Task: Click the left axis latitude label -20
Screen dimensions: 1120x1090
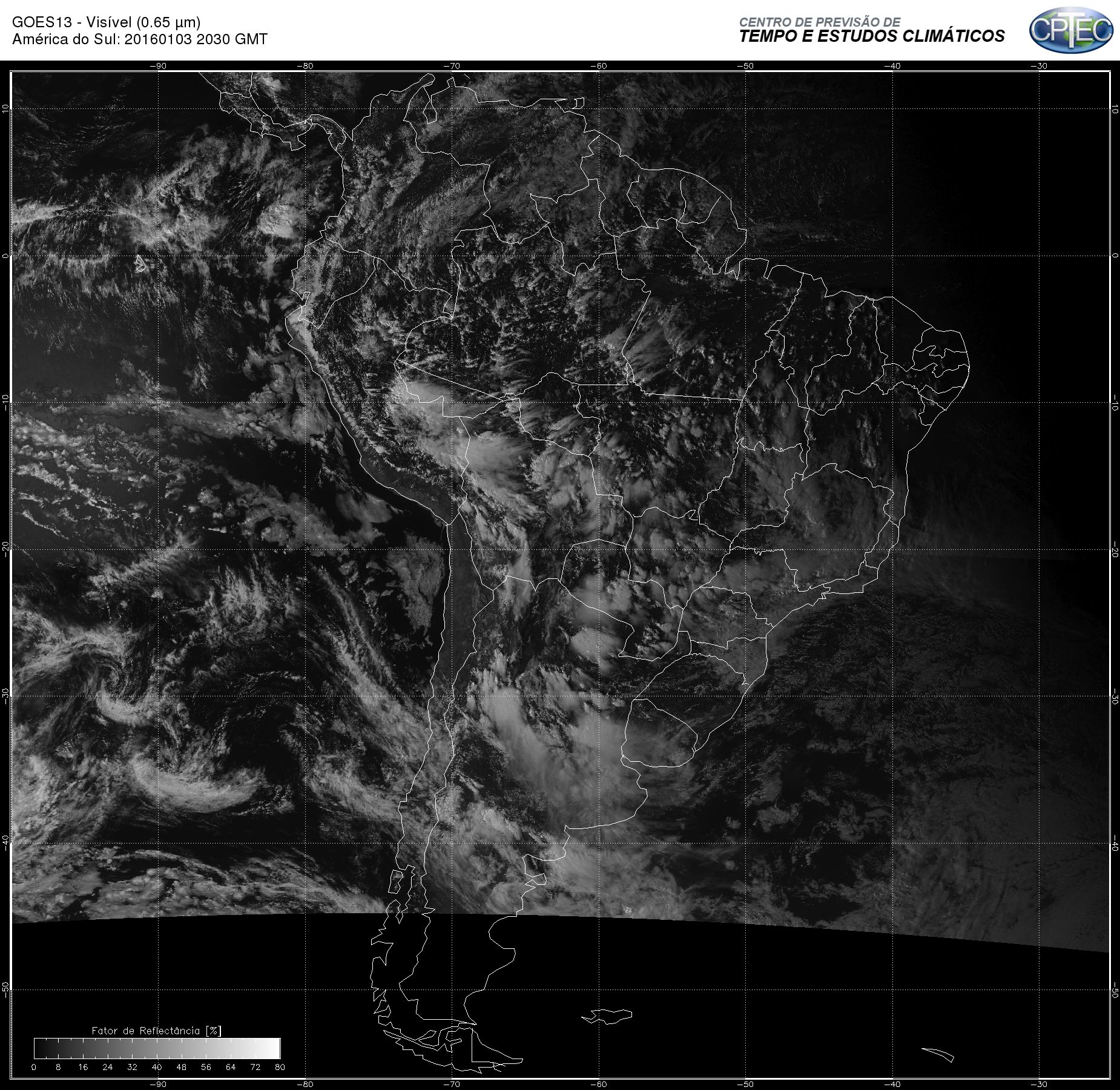Action: [5, 549]
